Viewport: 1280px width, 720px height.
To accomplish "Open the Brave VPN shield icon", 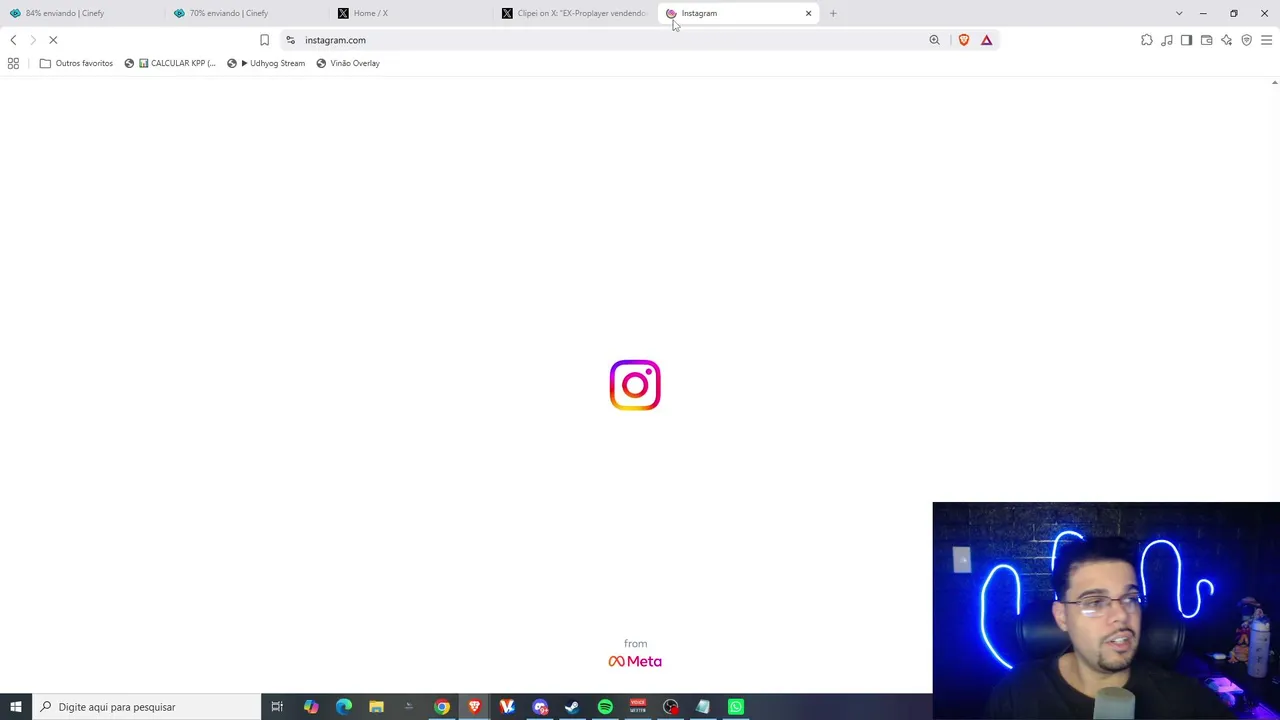I will (1246, 40).
